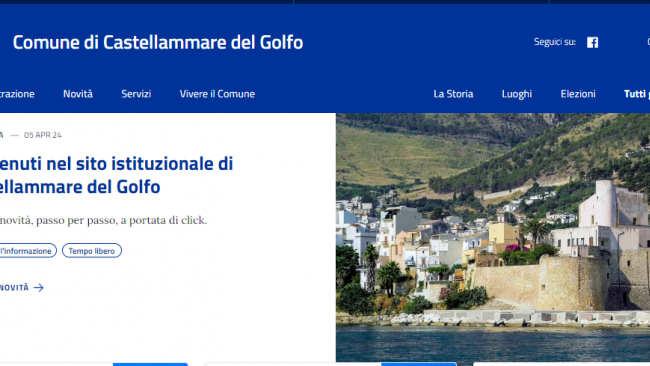
Task: Go to La Storia page
Action: pyautogui.click(x=453, y=94)
